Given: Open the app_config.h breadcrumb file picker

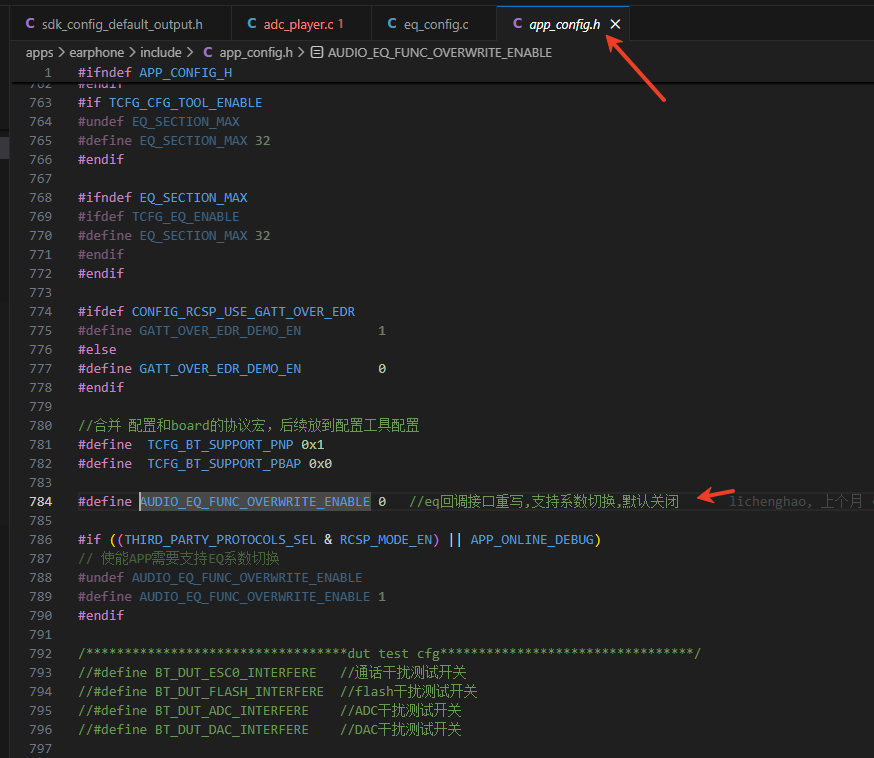Looking at the screenshot, I should click(x=256, y=52).
